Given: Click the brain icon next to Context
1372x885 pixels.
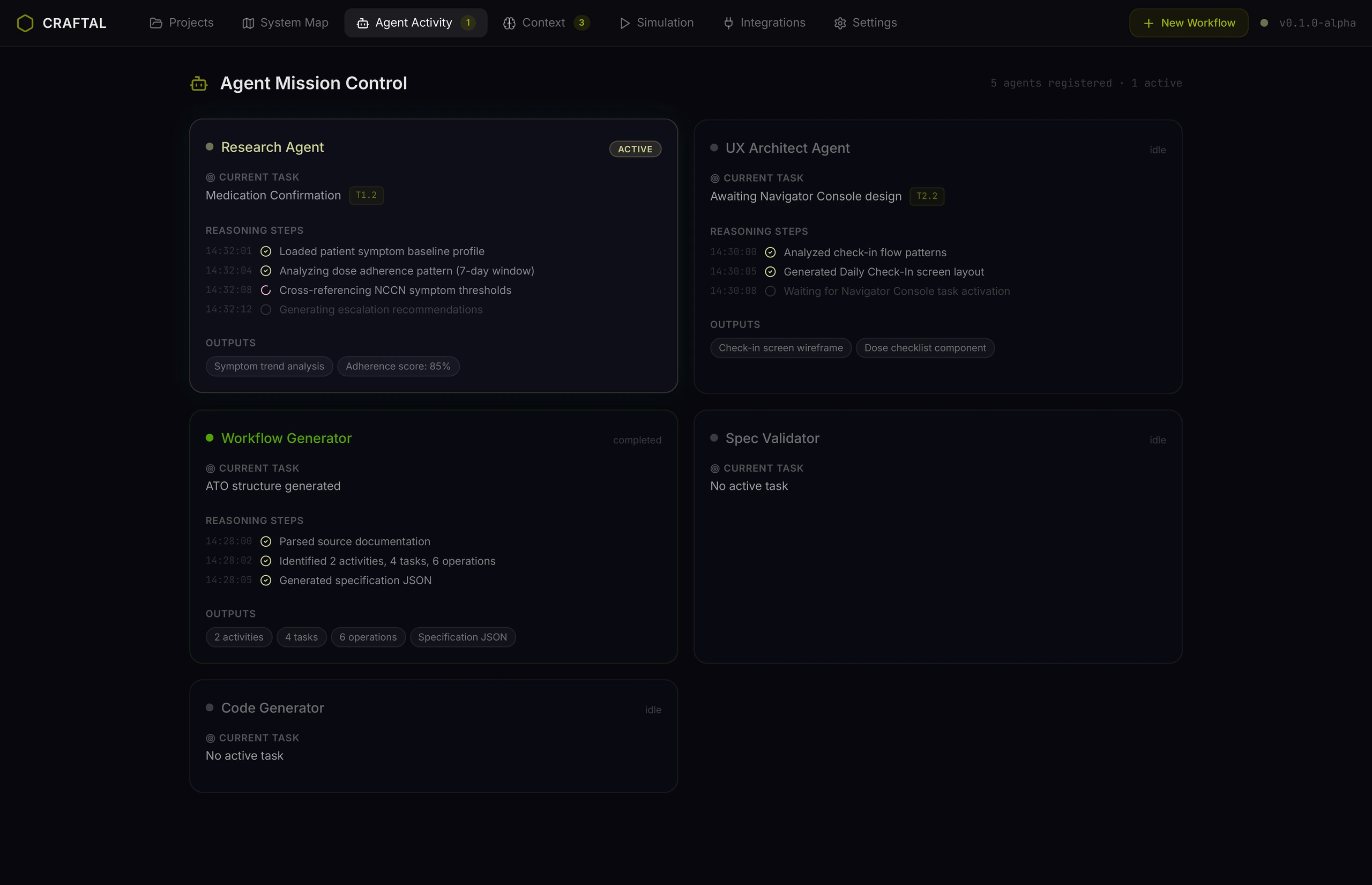Looking at the screenshot, I should coord(510,23).
